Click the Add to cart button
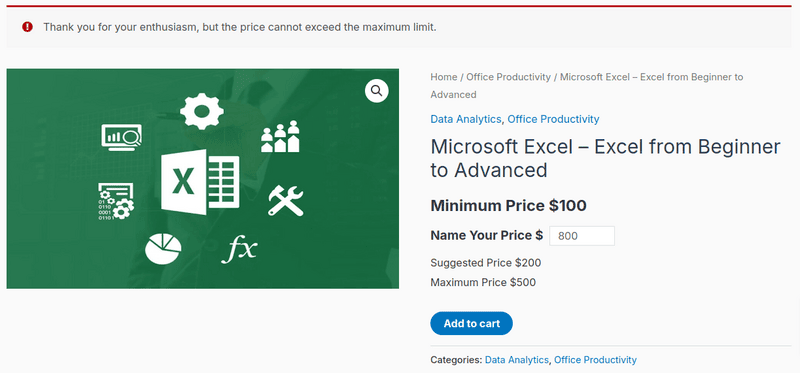Screen dimensions: 800x373 pyautogui.click(x=471, y=324)
